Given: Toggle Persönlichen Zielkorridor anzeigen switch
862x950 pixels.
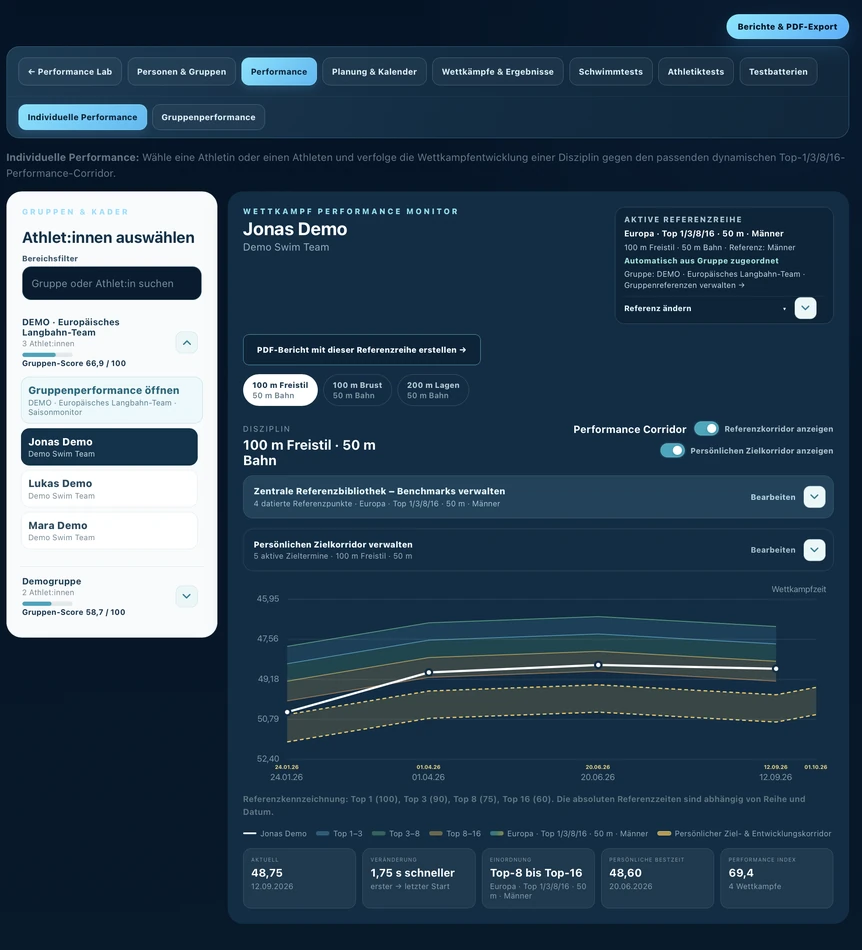Looking at the screenshot, I should [x=672, y=450].
